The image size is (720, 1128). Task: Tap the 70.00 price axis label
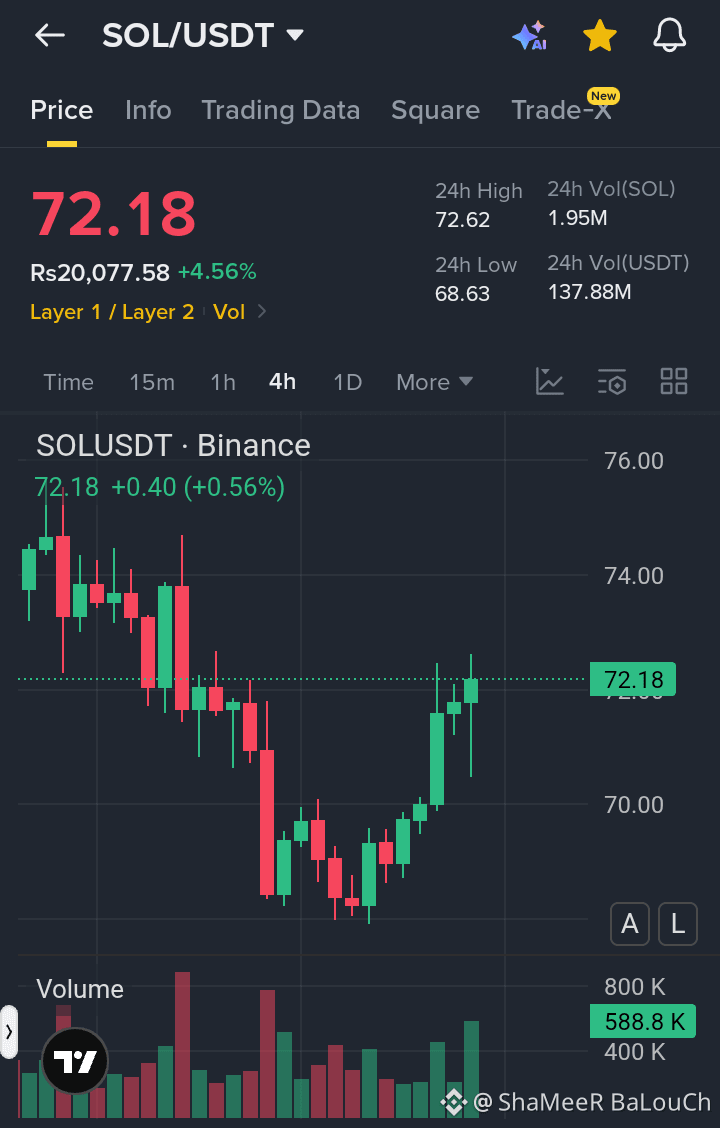coord(634,804)
